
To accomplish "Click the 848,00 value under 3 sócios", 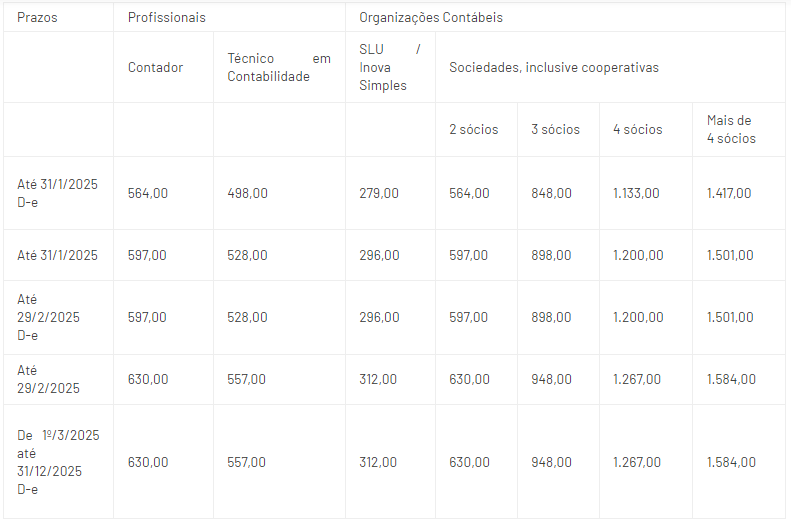I will pyautogui.click(x=551, y=193).
